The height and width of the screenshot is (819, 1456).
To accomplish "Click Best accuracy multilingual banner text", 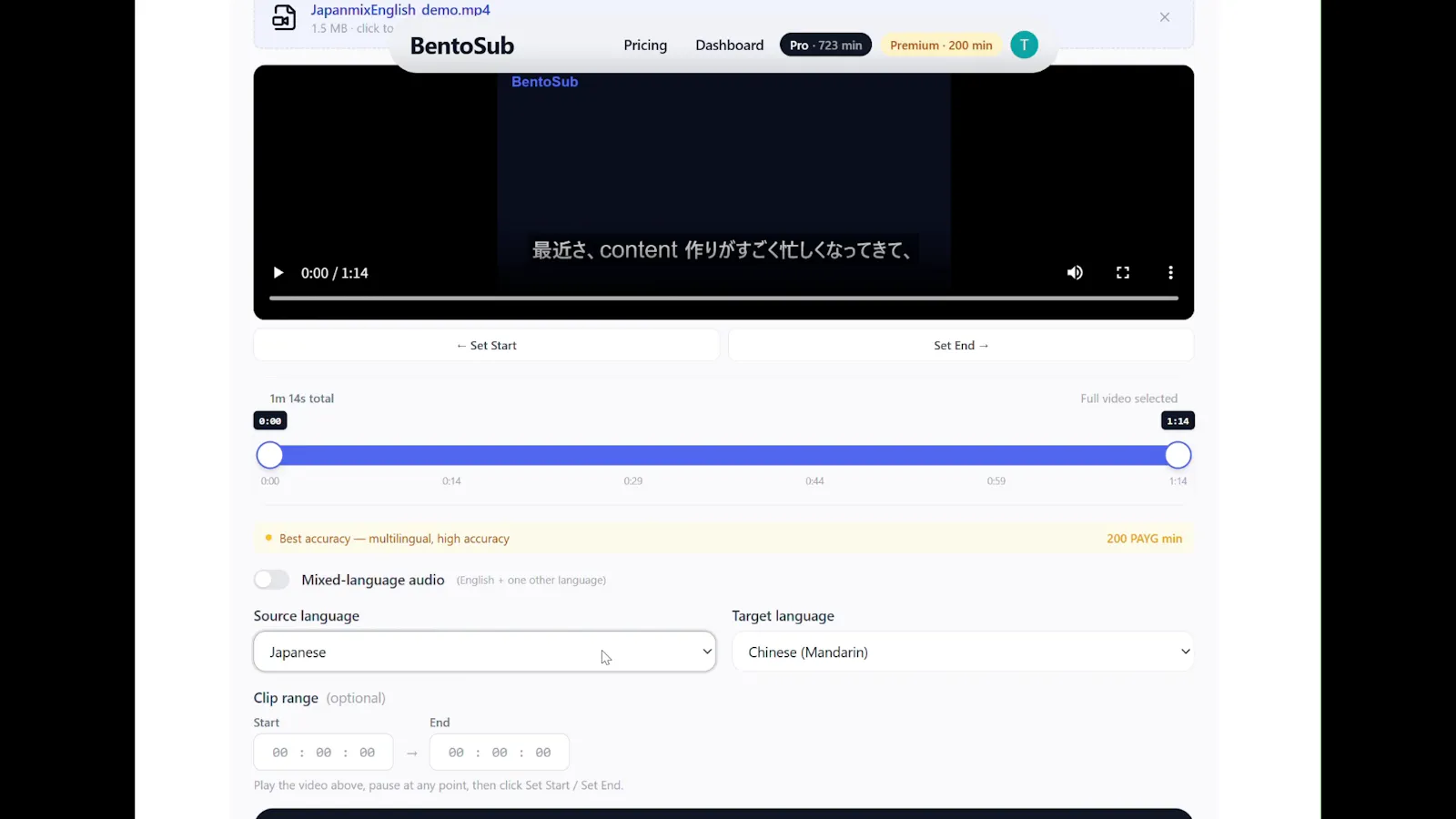I will 394,539.
